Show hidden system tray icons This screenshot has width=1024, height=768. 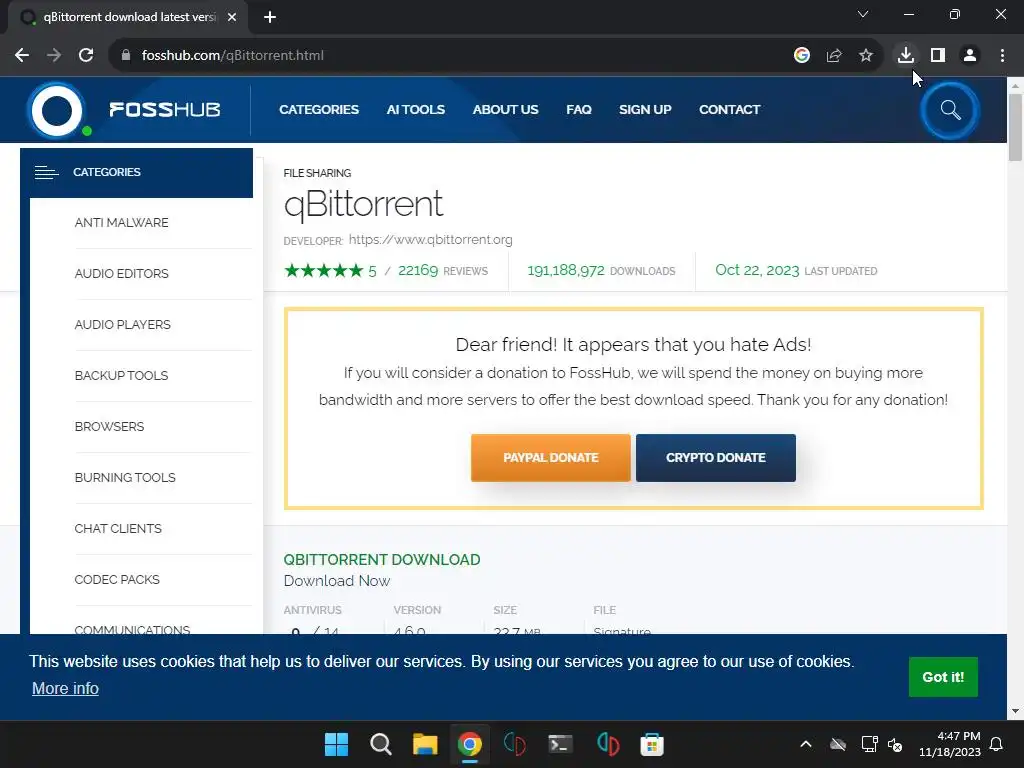806,744
